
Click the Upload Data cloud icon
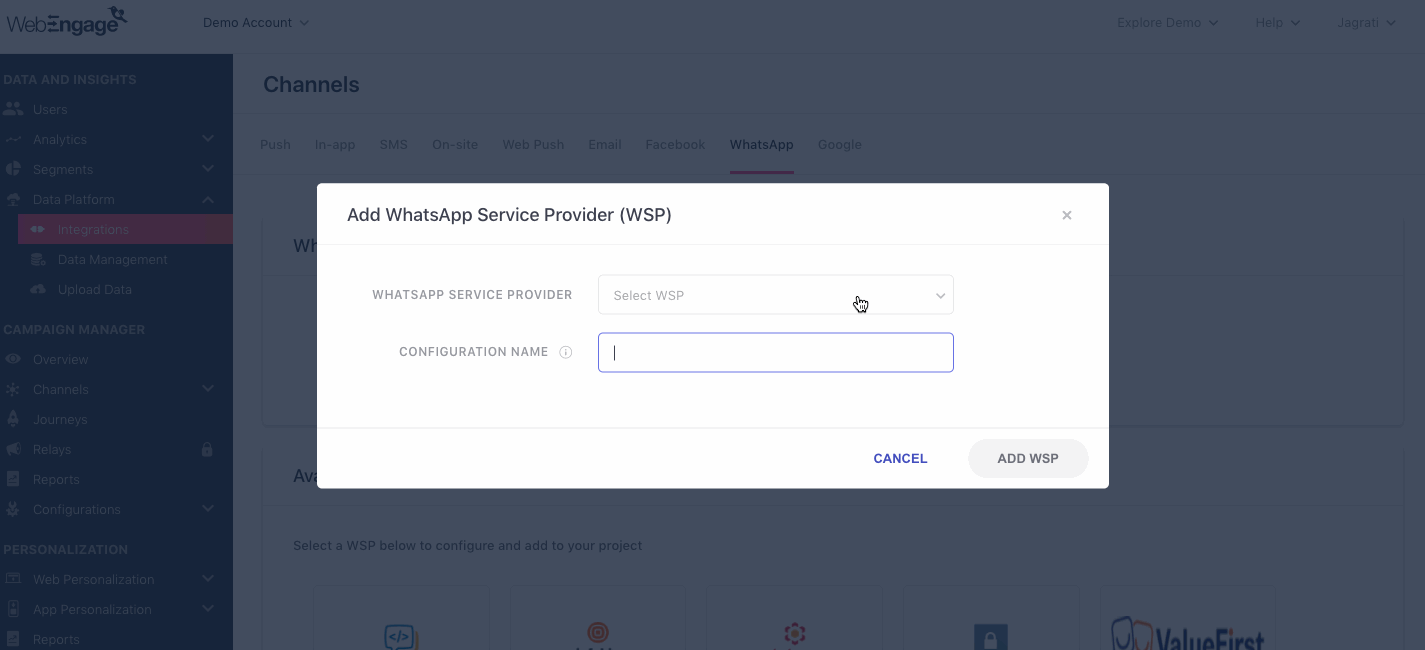(38, 289)
